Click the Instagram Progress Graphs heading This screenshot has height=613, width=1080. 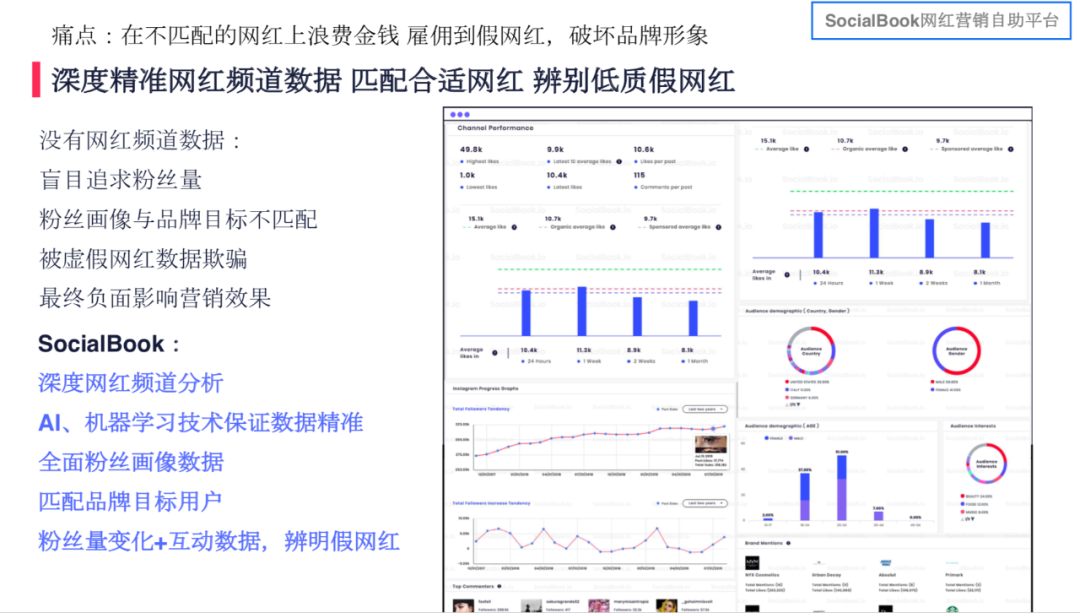485,388
